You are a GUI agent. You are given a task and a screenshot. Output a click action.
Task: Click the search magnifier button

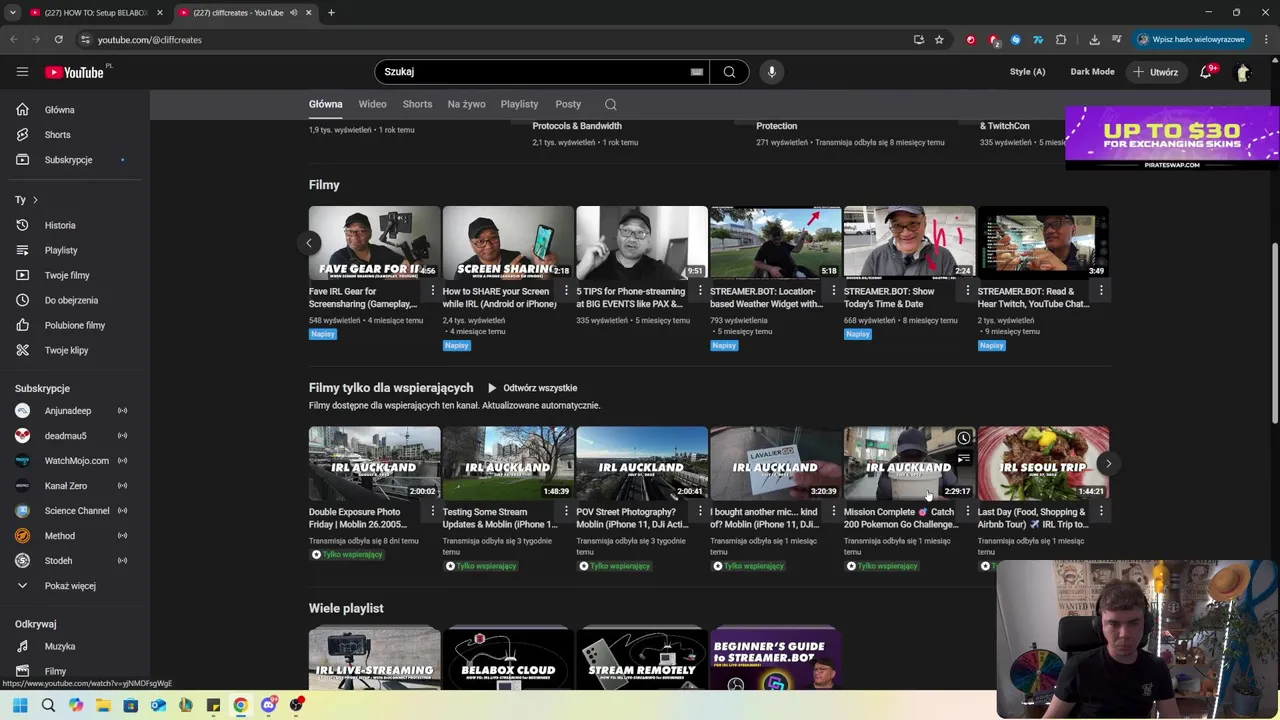[x=729, y=72]
